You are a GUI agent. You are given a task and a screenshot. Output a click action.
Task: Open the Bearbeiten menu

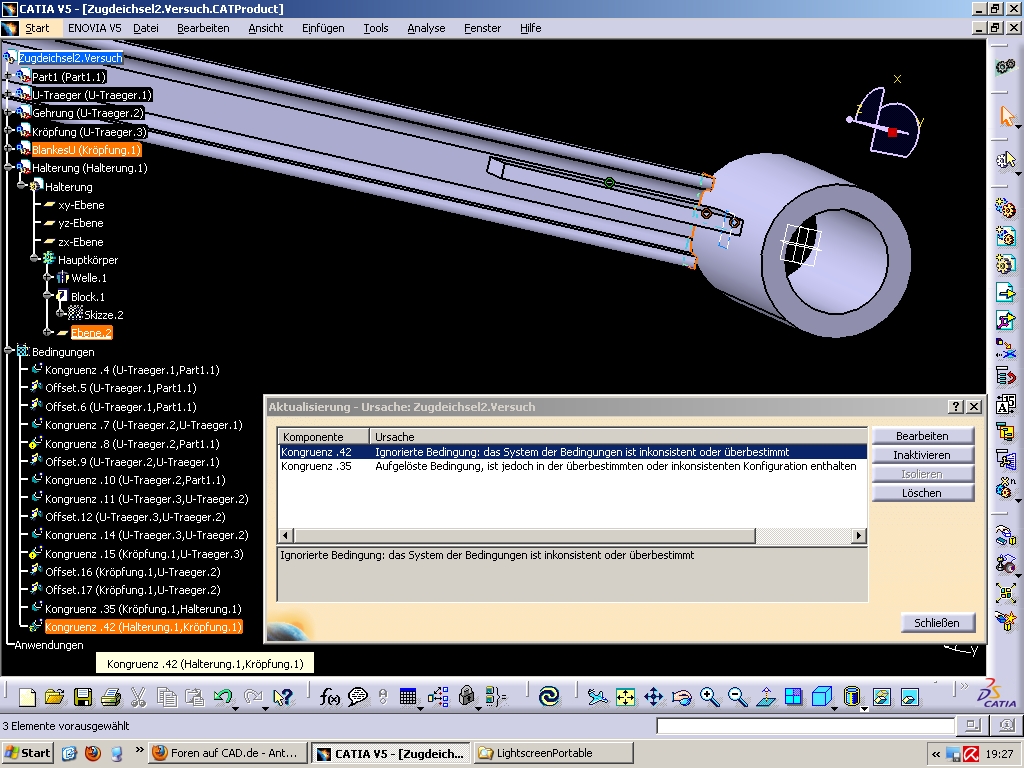(x=203, y=28)
